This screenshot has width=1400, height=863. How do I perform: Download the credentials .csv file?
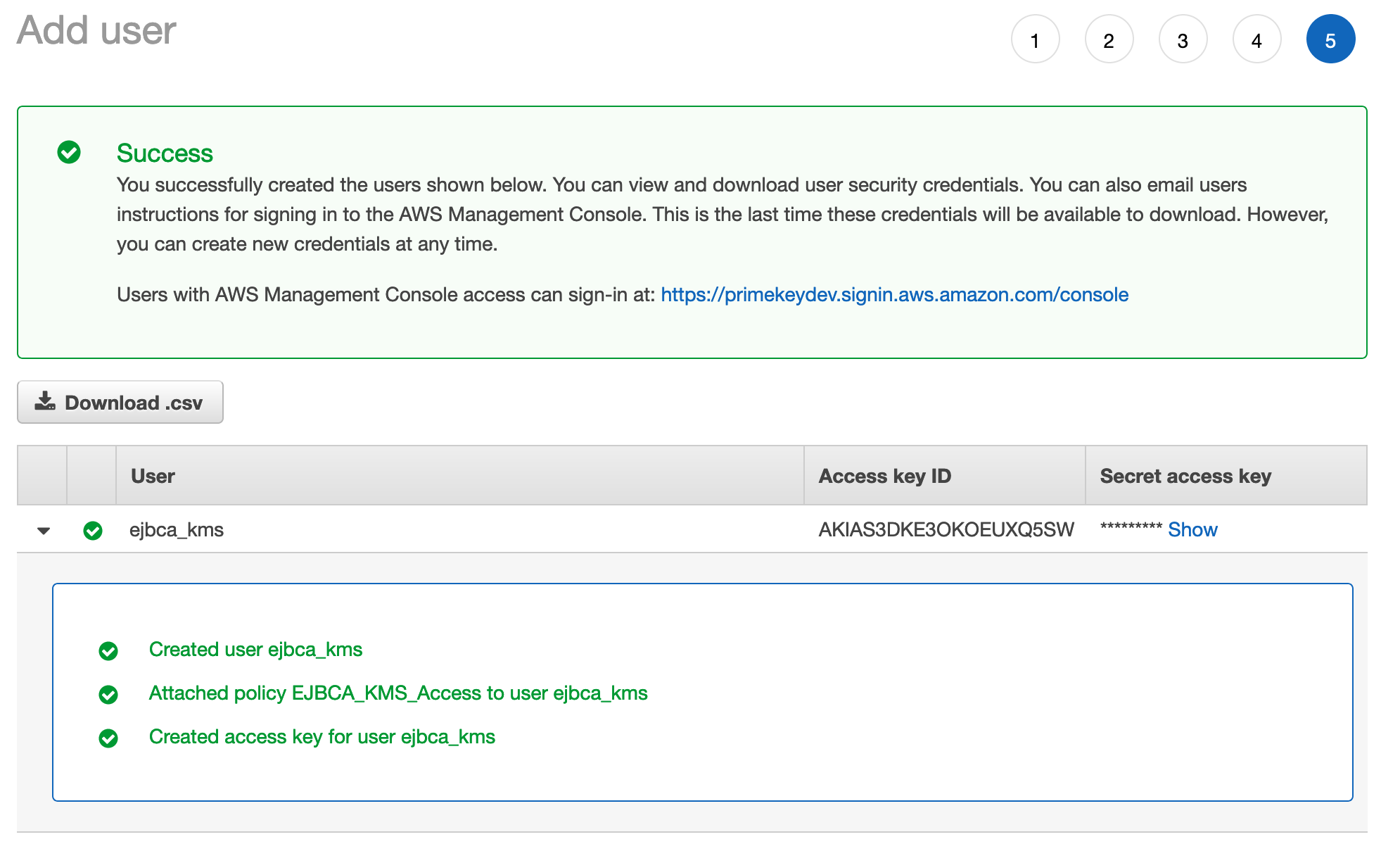pos(120,403)
